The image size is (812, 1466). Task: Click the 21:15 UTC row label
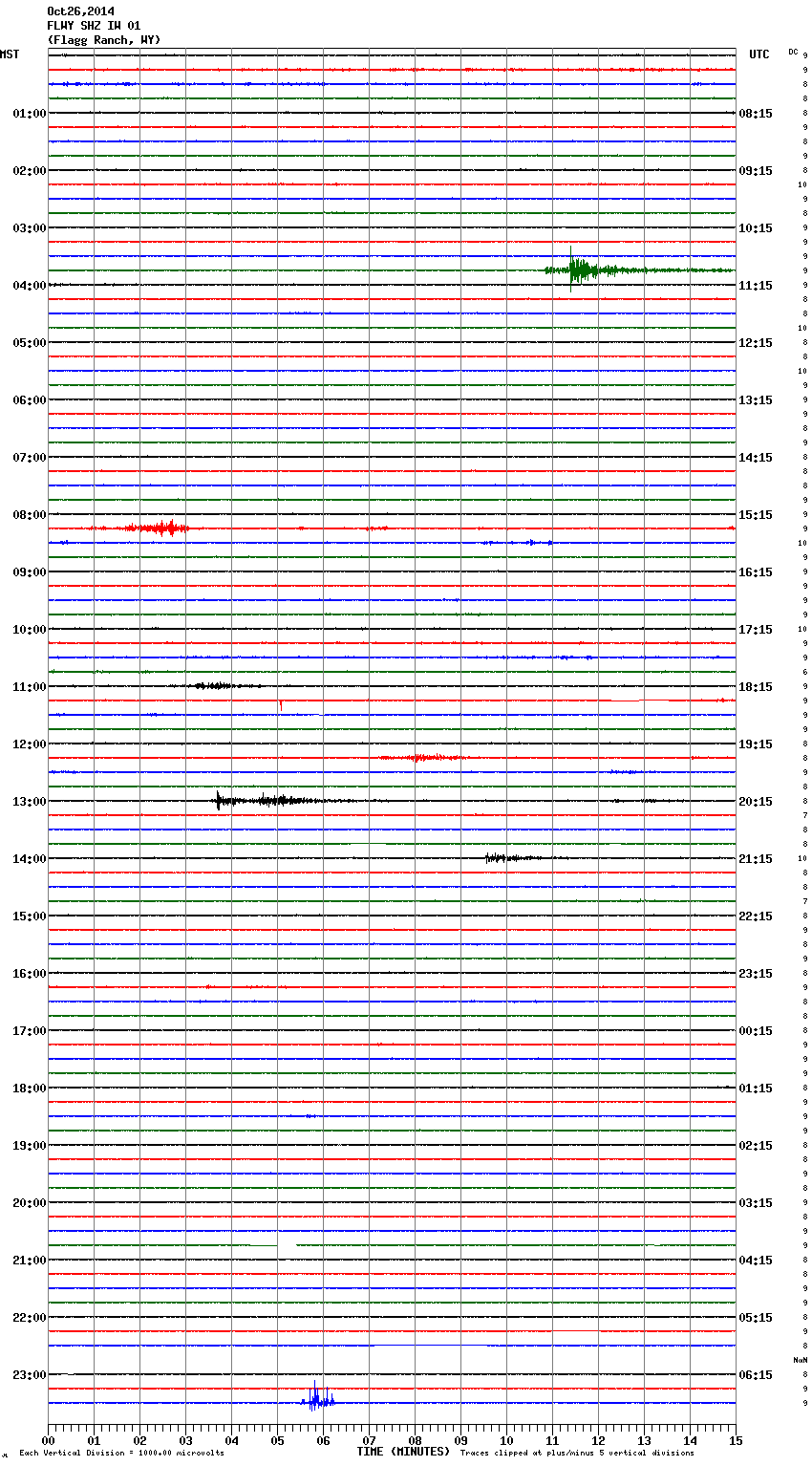pos(756,859)
